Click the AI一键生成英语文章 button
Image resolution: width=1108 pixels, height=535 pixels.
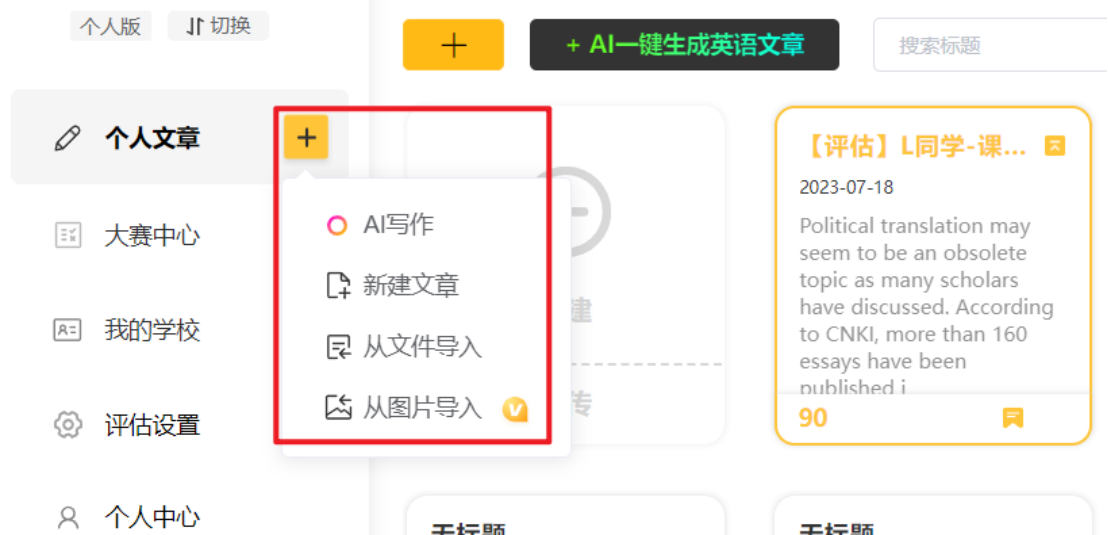click(x=685, y=45)
